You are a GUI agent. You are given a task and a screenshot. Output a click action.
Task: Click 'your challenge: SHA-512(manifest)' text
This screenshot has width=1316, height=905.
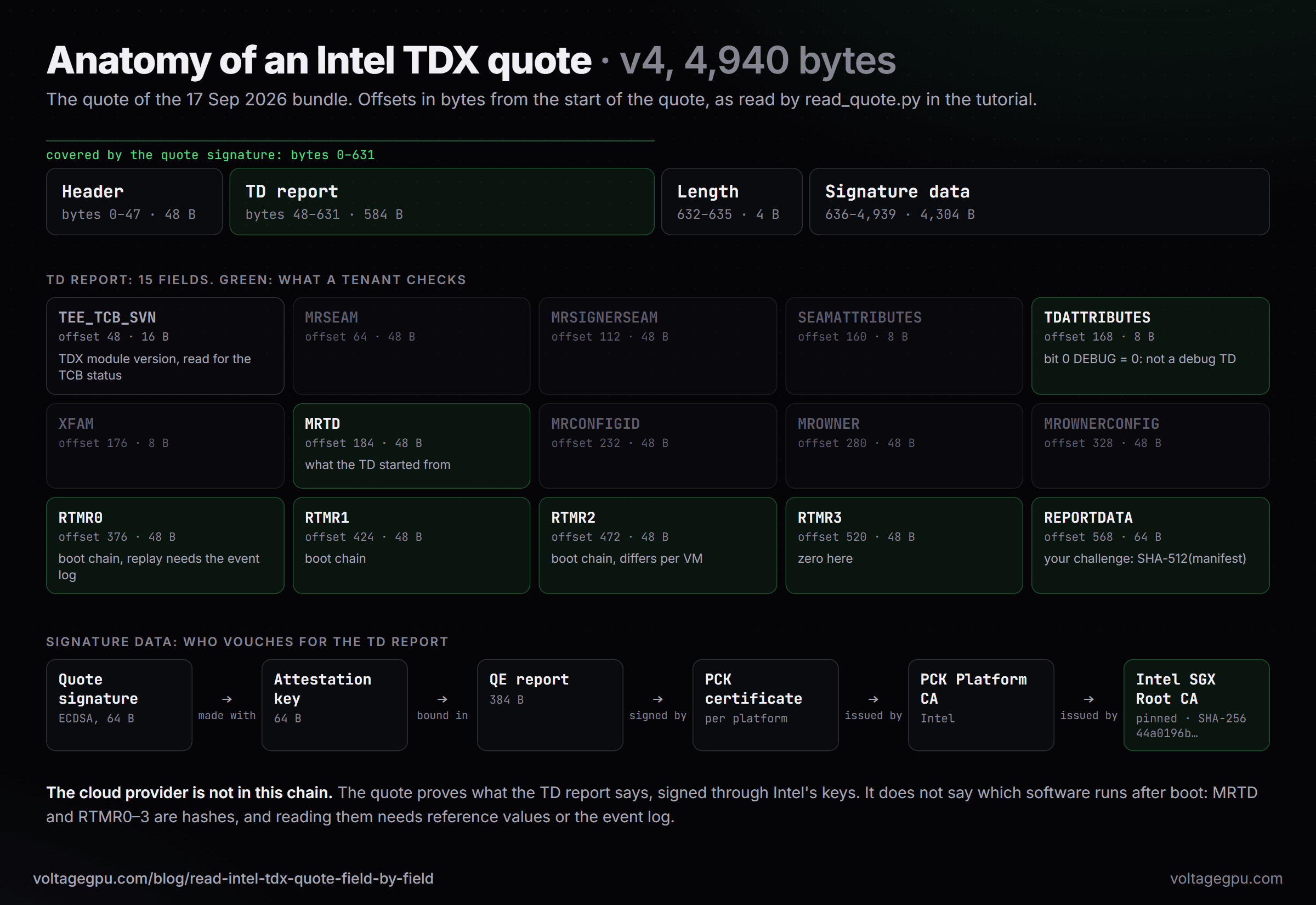coord(1145,558)
